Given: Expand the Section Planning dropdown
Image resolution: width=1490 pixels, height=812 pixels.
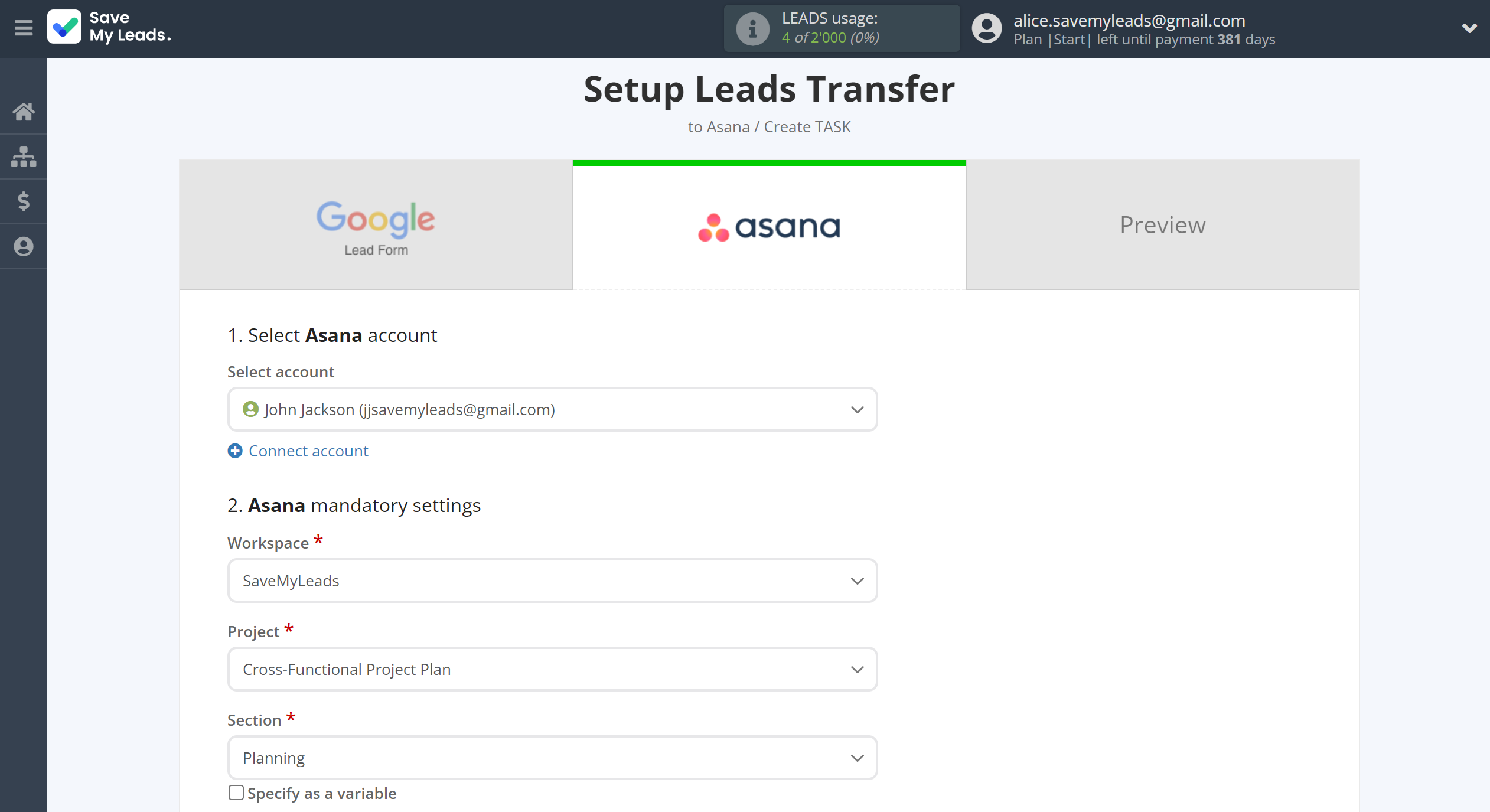Looking at the screenshot, I should [857, 757].
